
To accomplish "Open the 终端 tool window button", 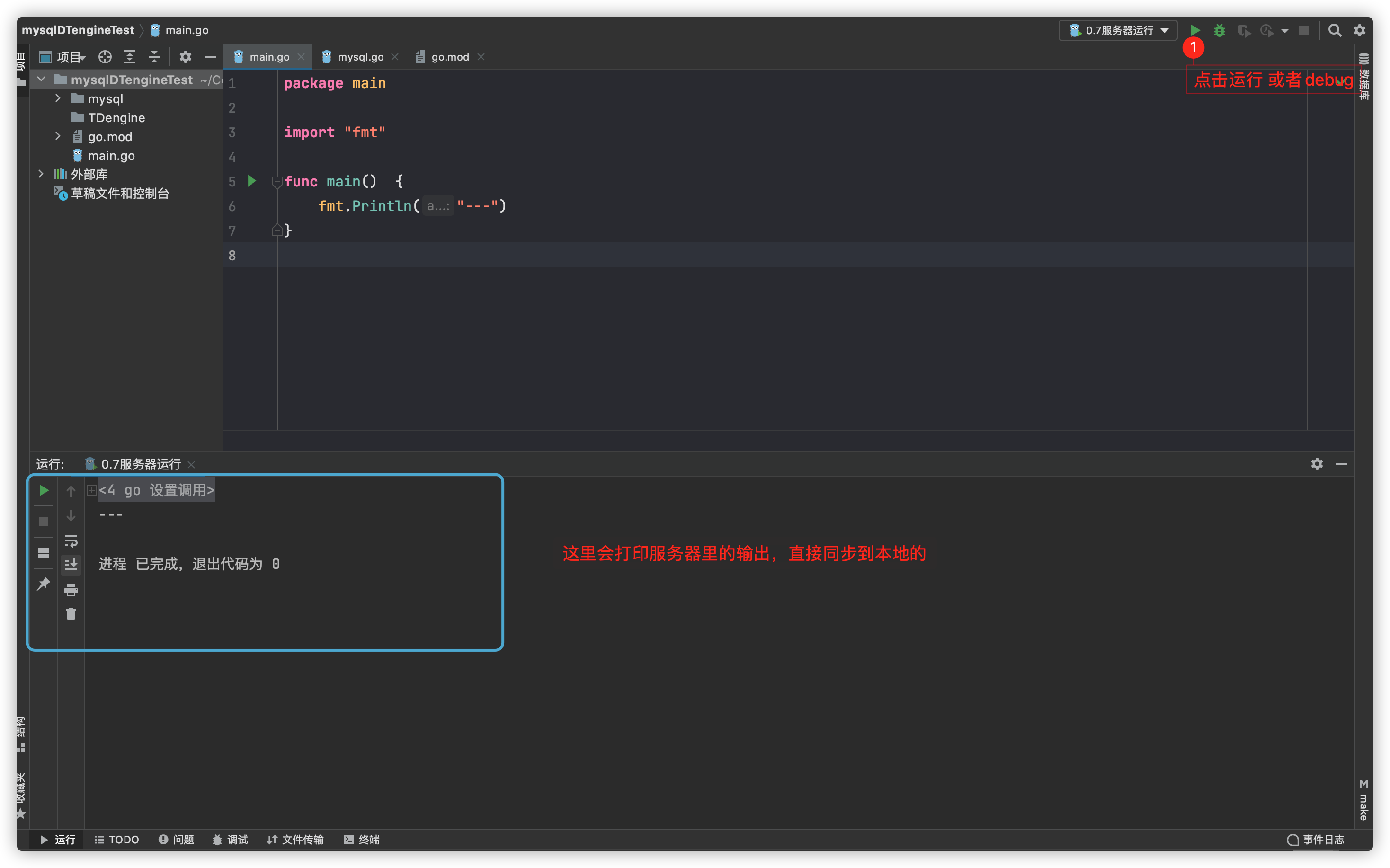I will pos(362,839).
